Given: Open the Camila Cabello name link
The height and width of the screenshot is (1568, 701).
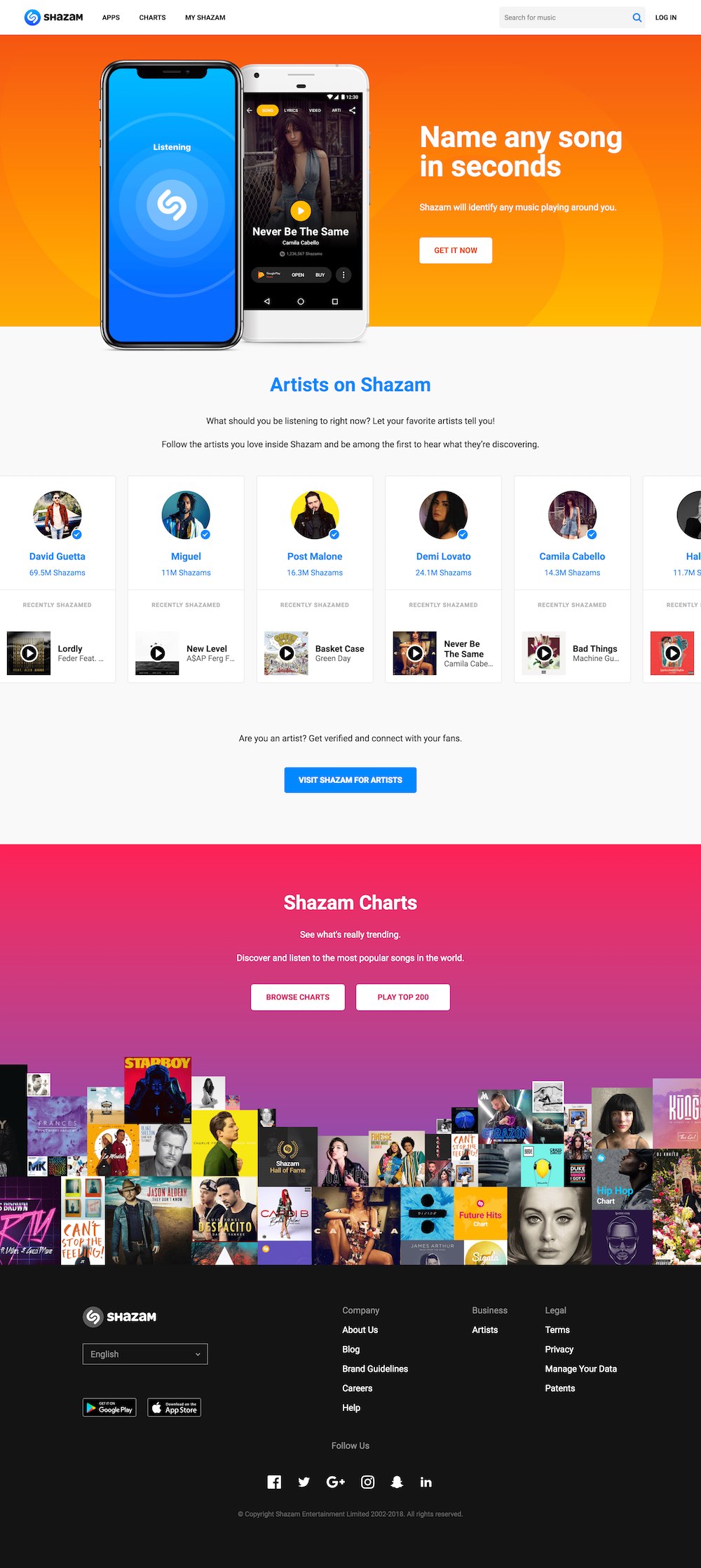Looking at the screenshot, I should pos(572,557).
